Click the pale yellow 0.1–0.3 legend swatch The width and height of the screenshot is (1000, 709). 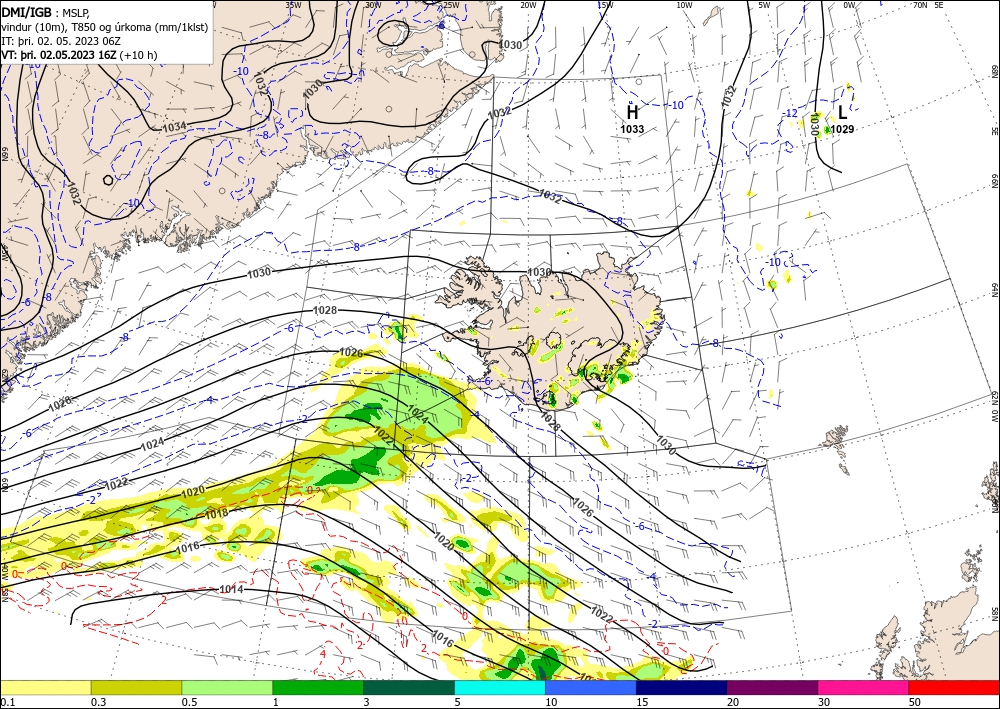click(x=45, y=687)
